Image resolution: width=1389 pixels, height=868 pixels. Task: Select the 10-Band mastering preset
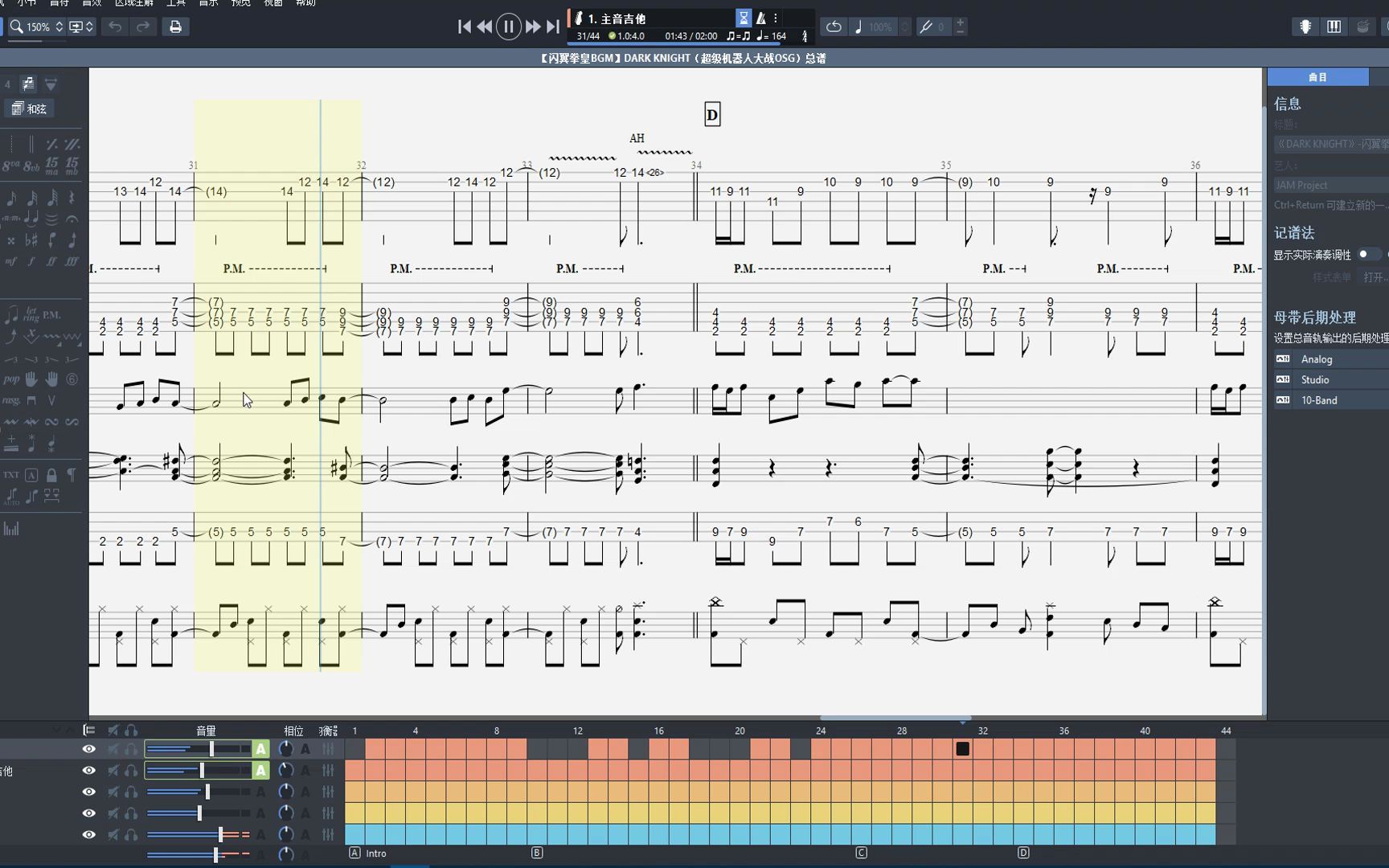pyautogui.click(x=1330, y=400)
